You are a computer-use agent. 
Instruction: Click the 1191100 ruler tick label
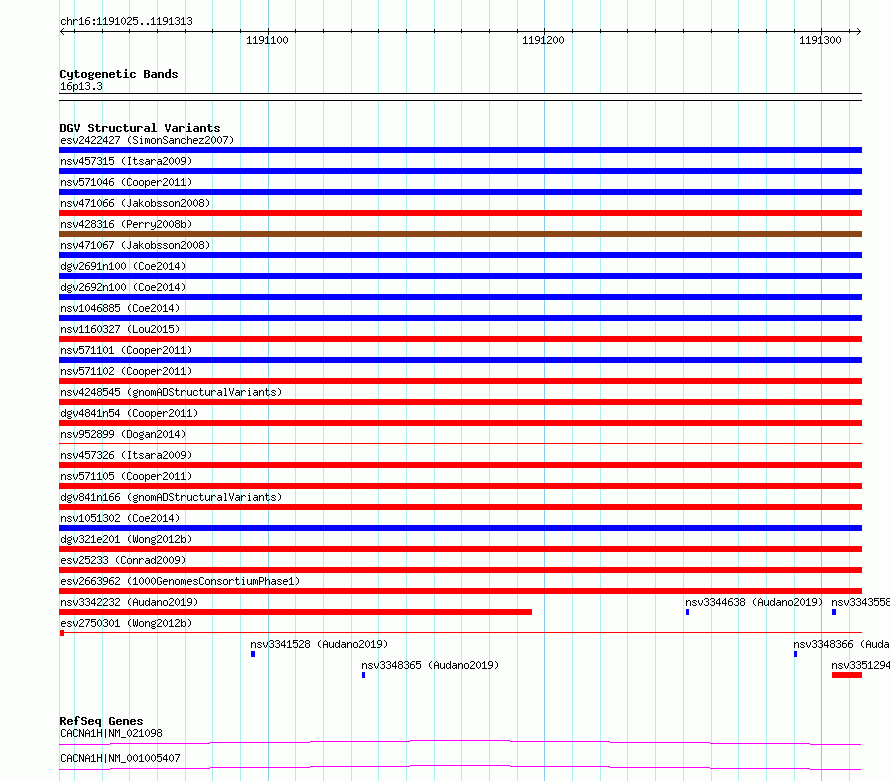[267, 40]
